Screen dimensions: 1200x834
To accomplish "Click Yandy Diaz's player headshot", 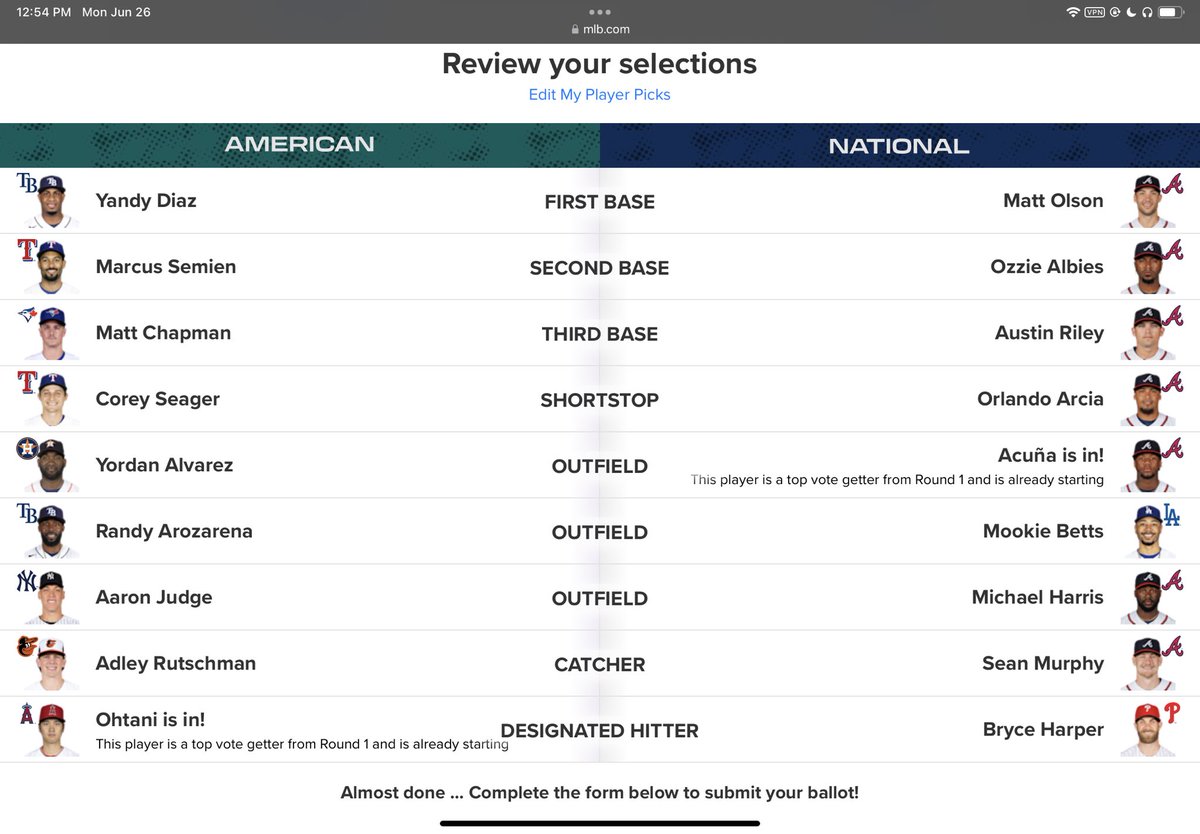I will [x=53, y=203].
